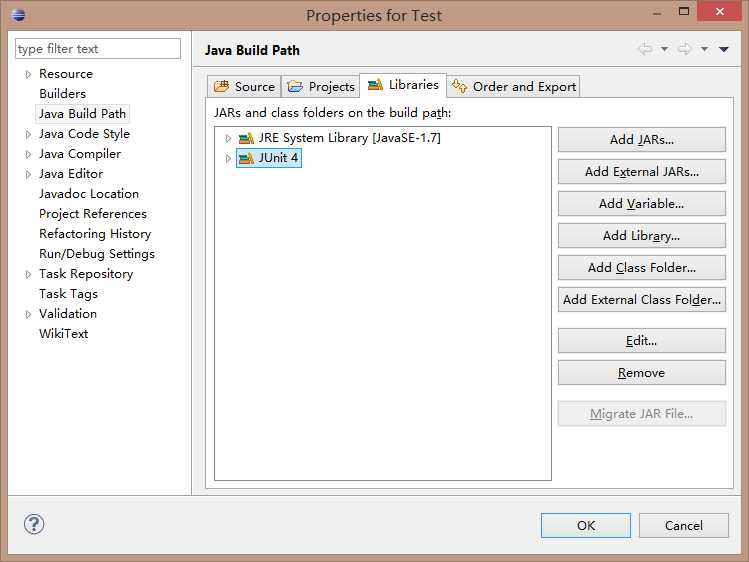Expand the Java Code Style node

(x=28, y=134)
